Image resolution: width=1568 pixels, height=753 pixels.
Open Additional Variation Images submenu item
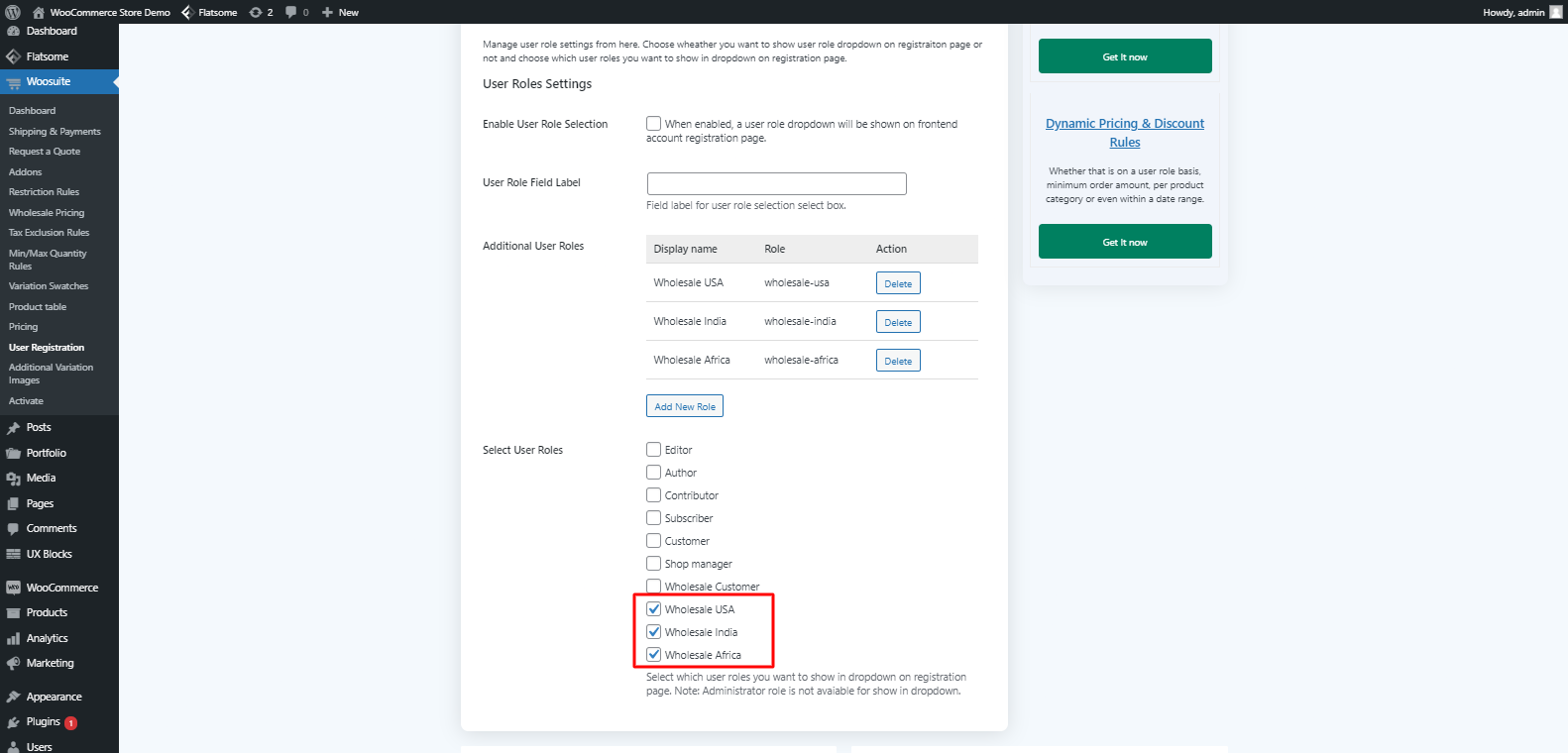52,374
